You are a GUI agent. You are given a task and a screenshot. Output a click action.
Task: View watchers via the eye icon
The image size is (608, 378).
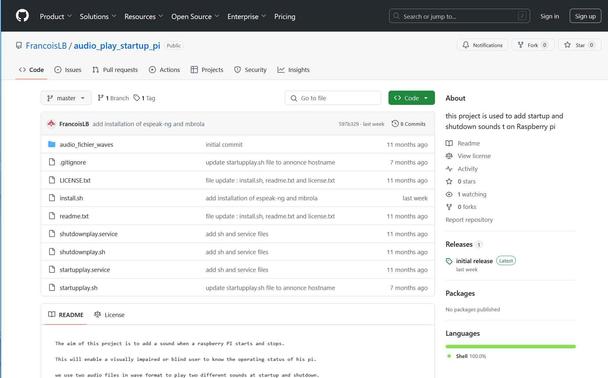[x=449, y=194]
